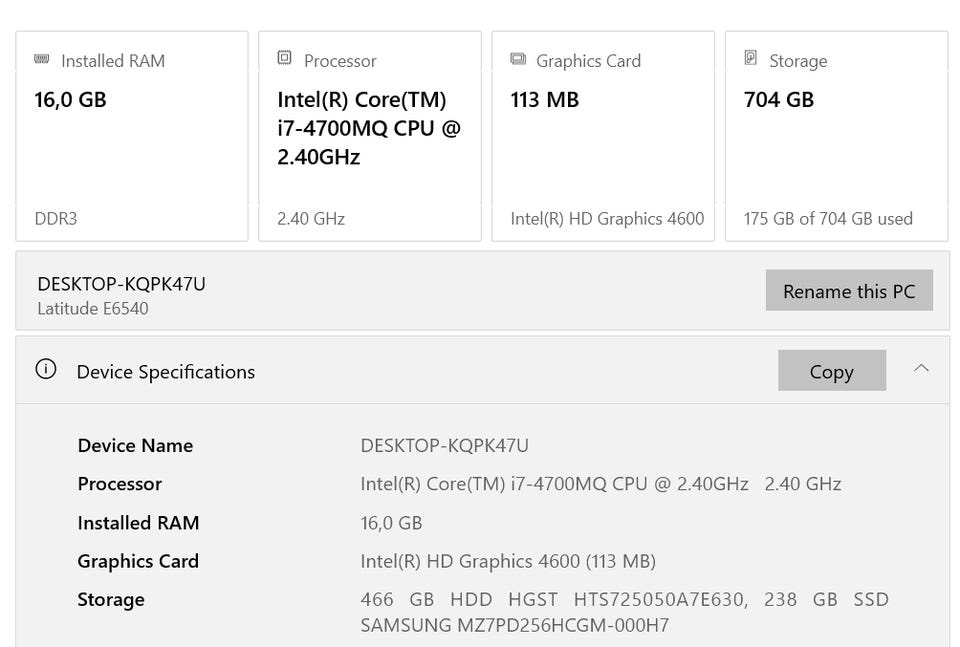Copy the device specifications
This screenshot has width=960, height=647.
click(x=831, y=371)
